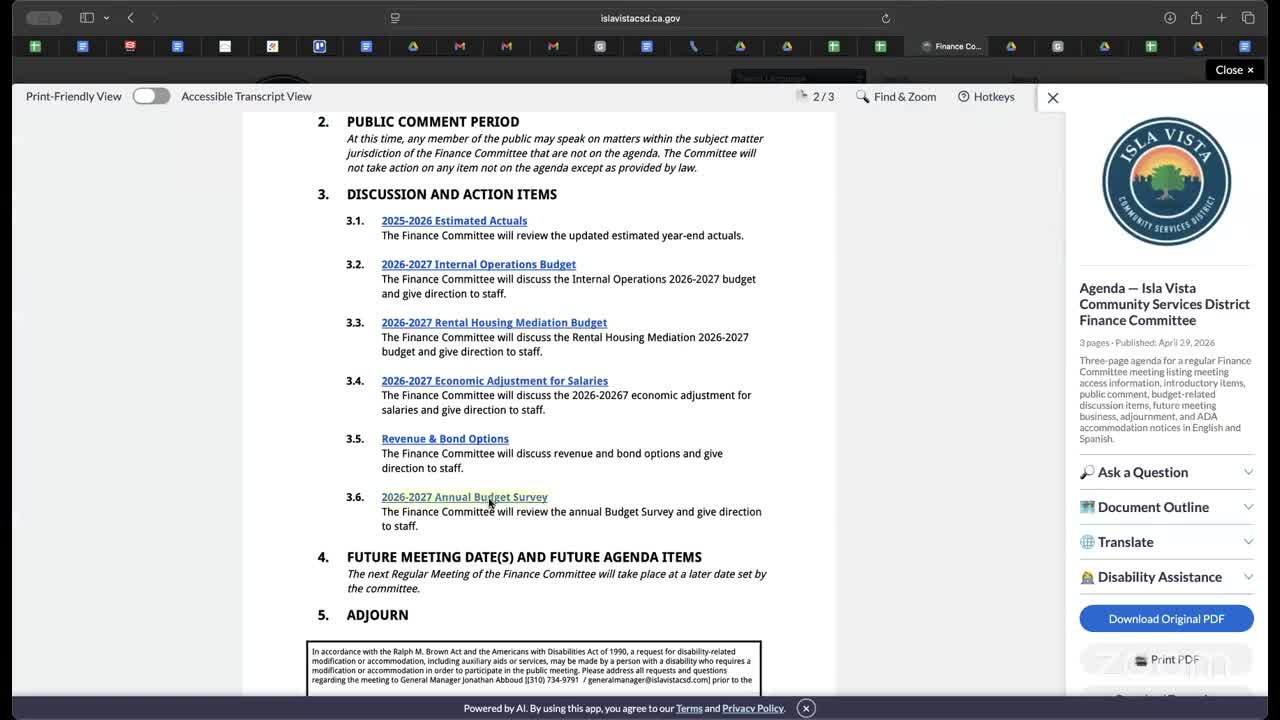Go back with the Safari back arrow
The height and width of the screenshot is (720, 1280).
[130, 18]
